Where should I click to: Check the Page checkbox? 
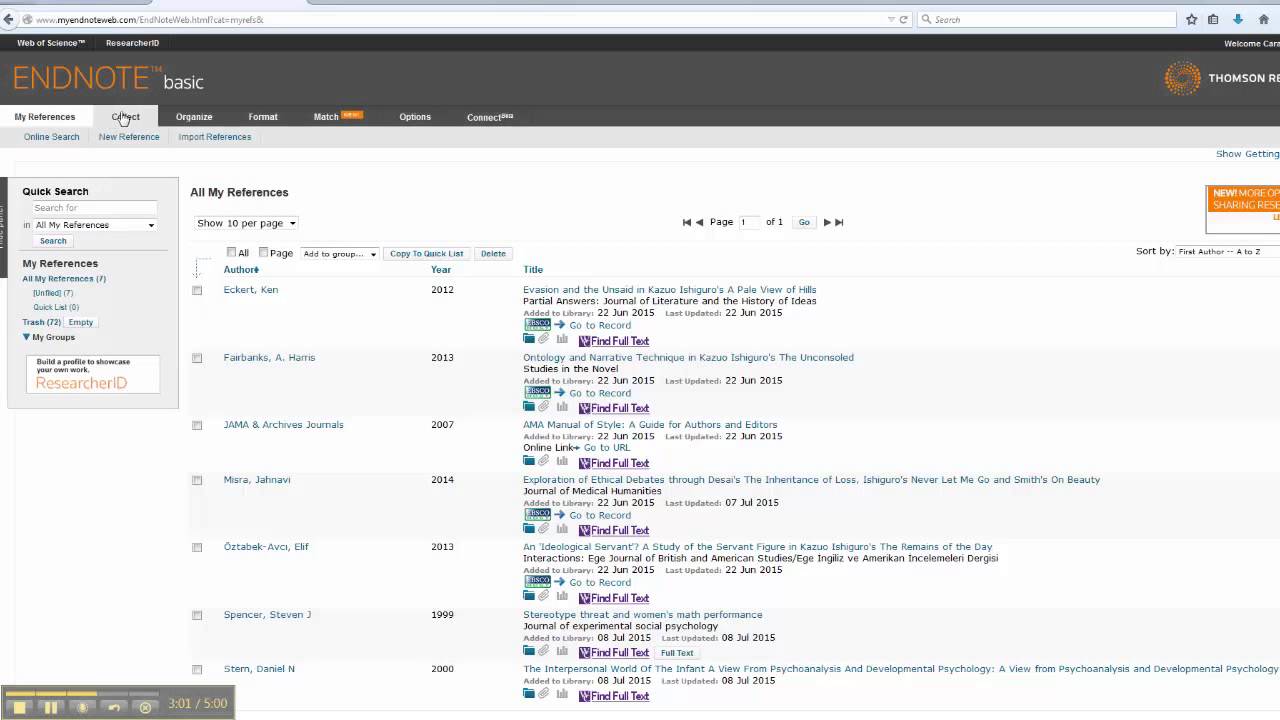pyautogui.click(x=264, y=253)
